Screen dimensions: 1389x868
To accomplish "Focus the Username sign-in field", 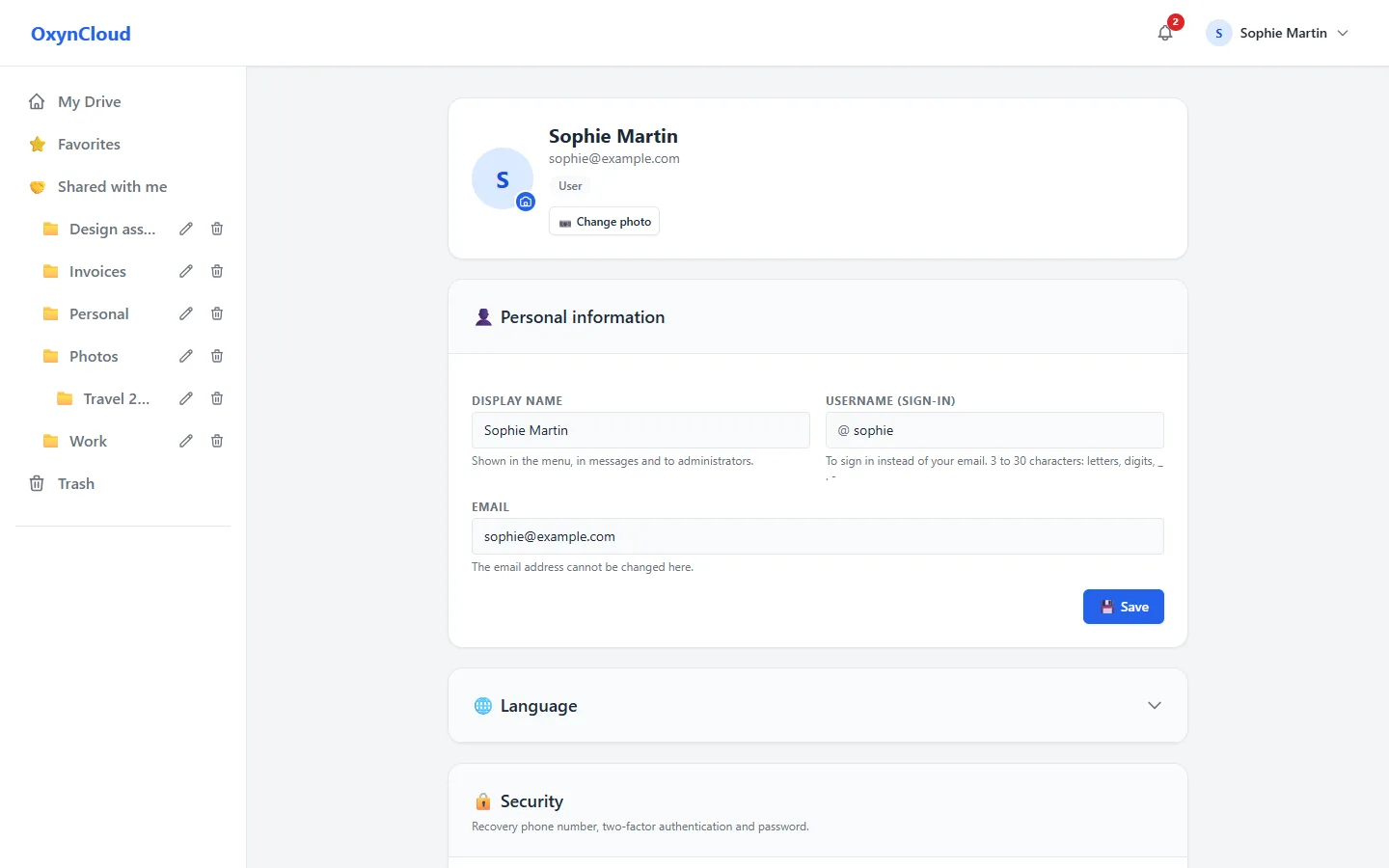I will click(994, 430).
